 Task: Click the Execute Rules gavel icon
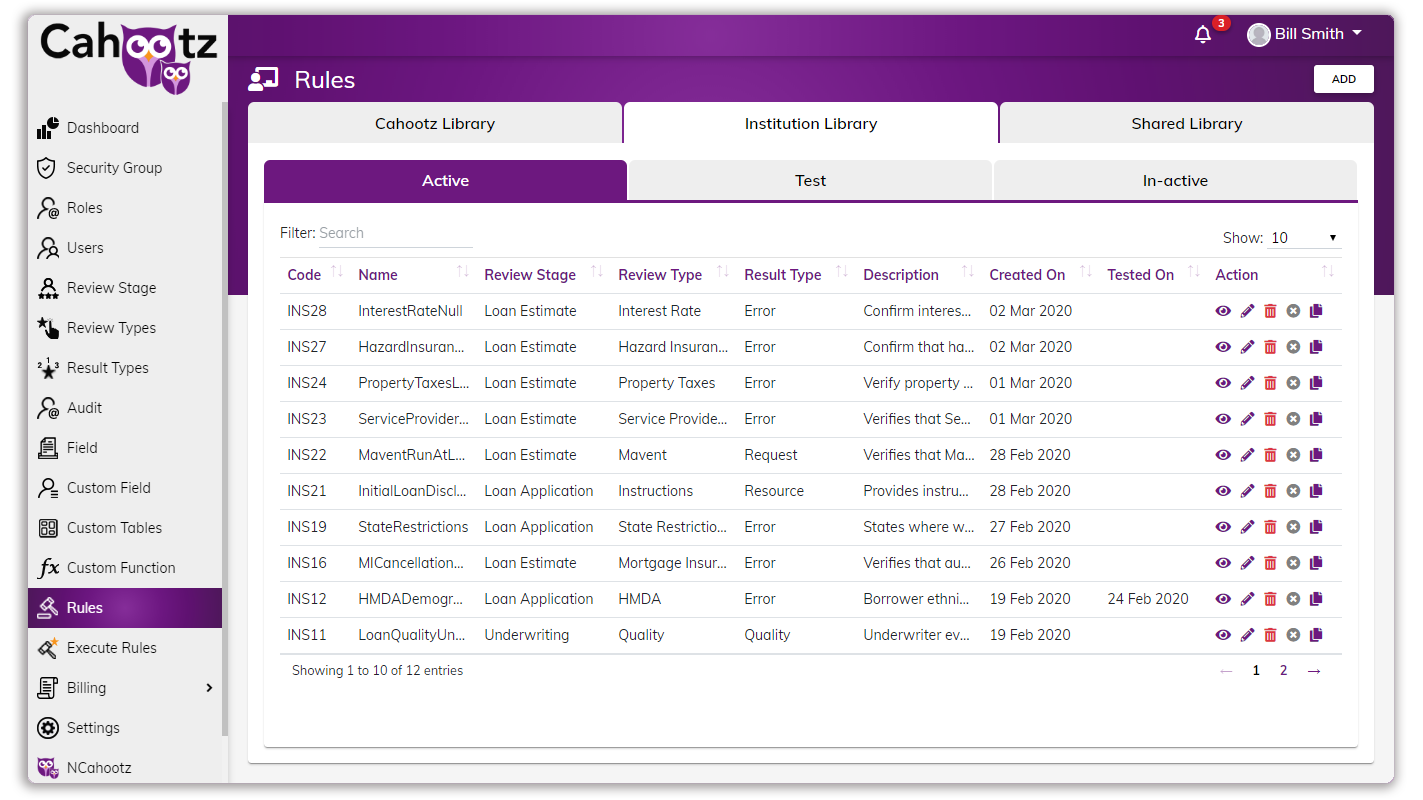pyautogui.click(x=48, y=648)
